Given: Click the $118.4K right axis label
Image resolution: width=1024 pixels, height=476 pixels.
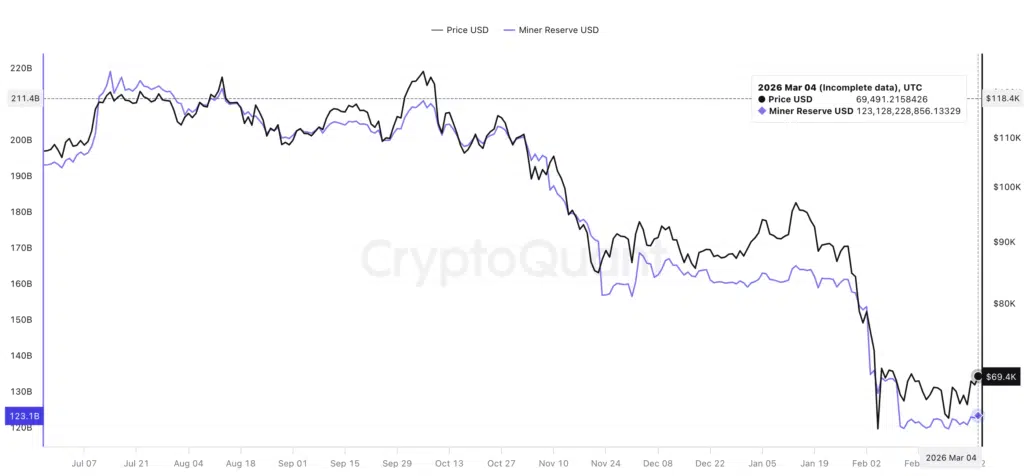Looking at the screenshot, I should tap(1002, 98).
